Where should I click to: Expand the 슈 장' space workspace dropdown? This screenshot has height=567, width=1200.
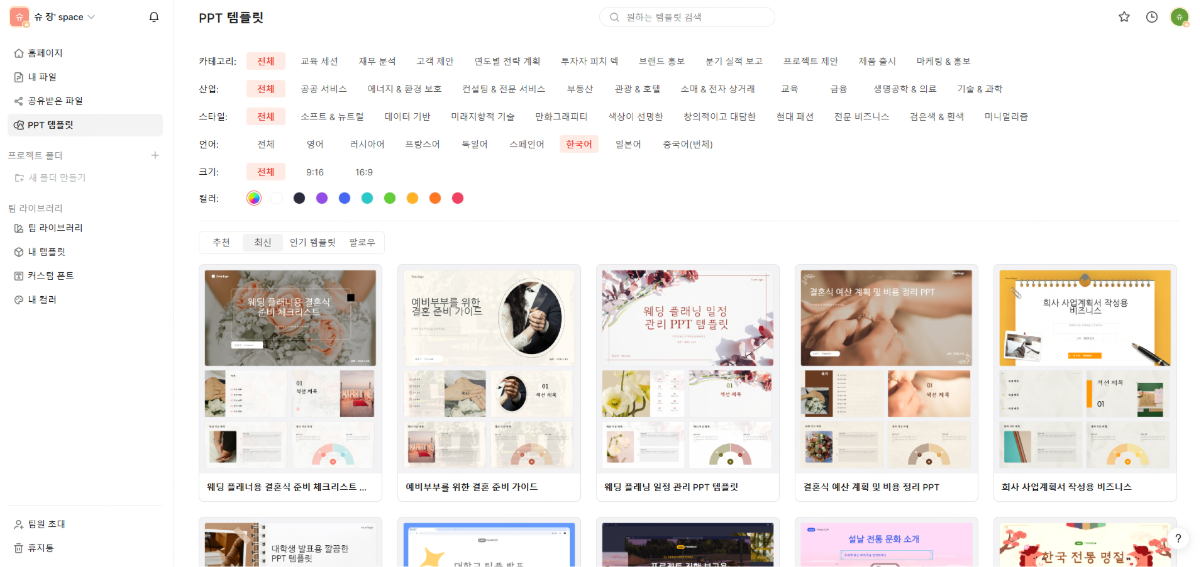[65, 17]
